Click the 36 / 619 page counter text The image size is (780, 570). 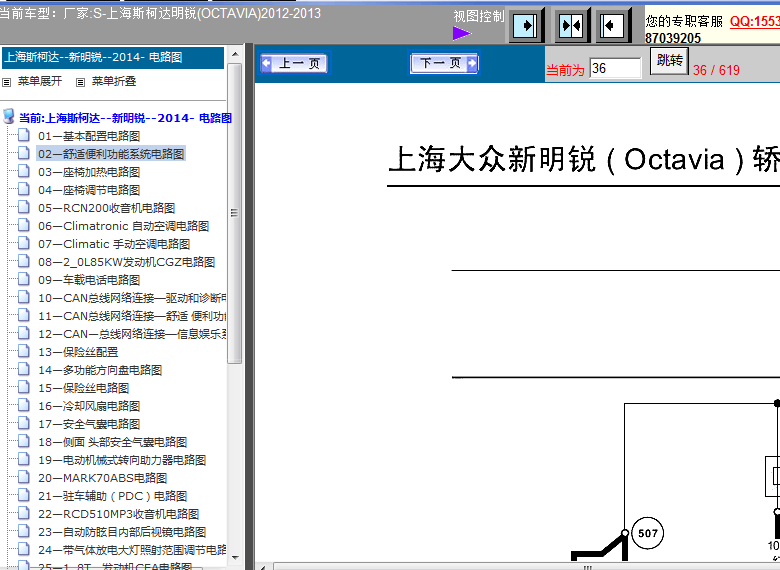pos(716,70)
